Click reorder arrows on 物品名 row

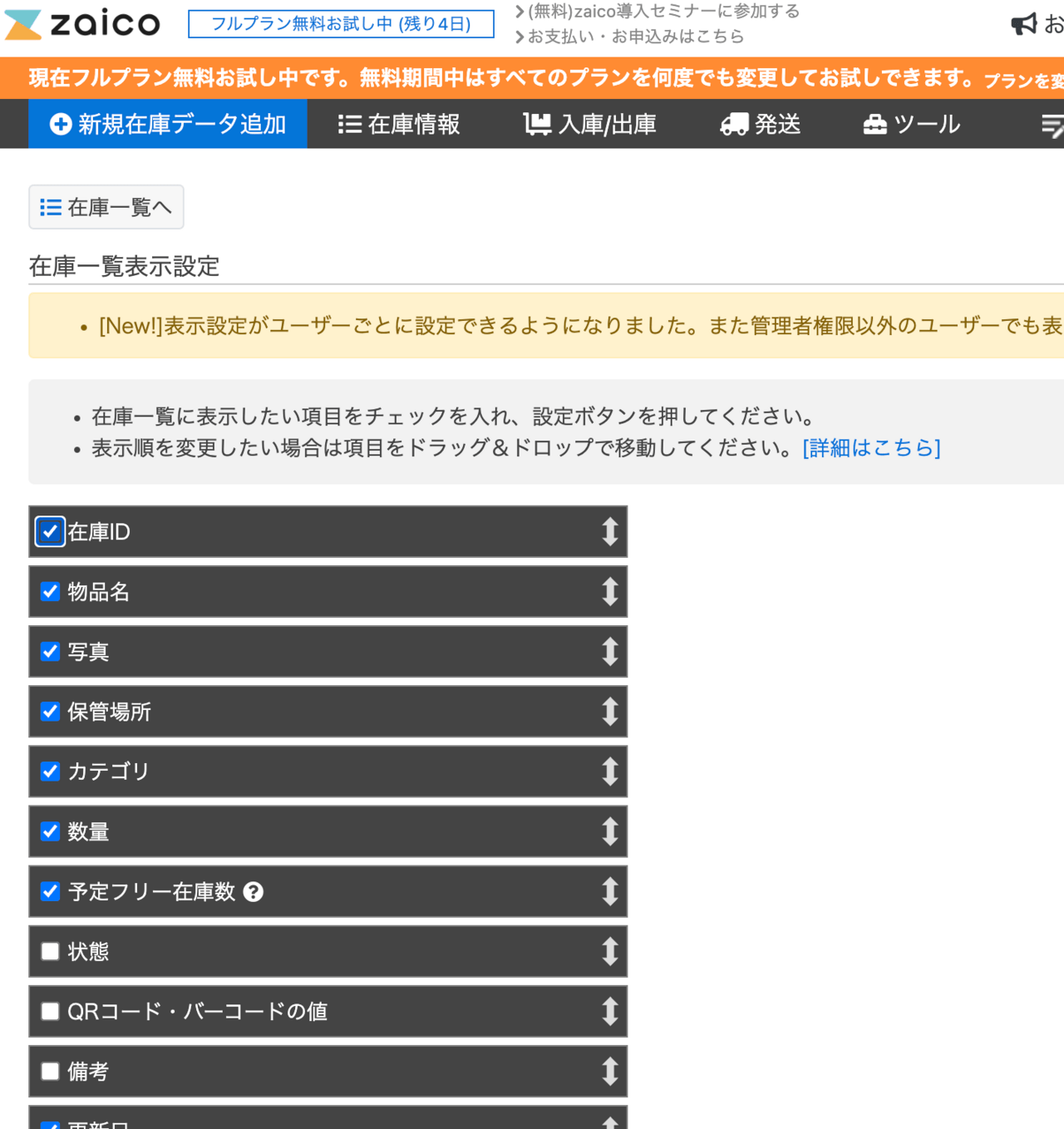(x=610, y=591)
